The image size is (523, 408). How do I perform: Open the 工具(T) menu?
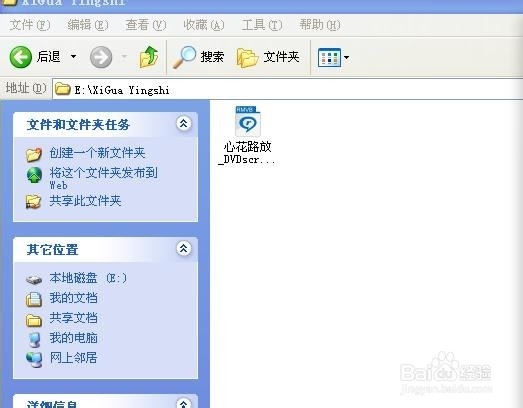click(x=262, y=25)
